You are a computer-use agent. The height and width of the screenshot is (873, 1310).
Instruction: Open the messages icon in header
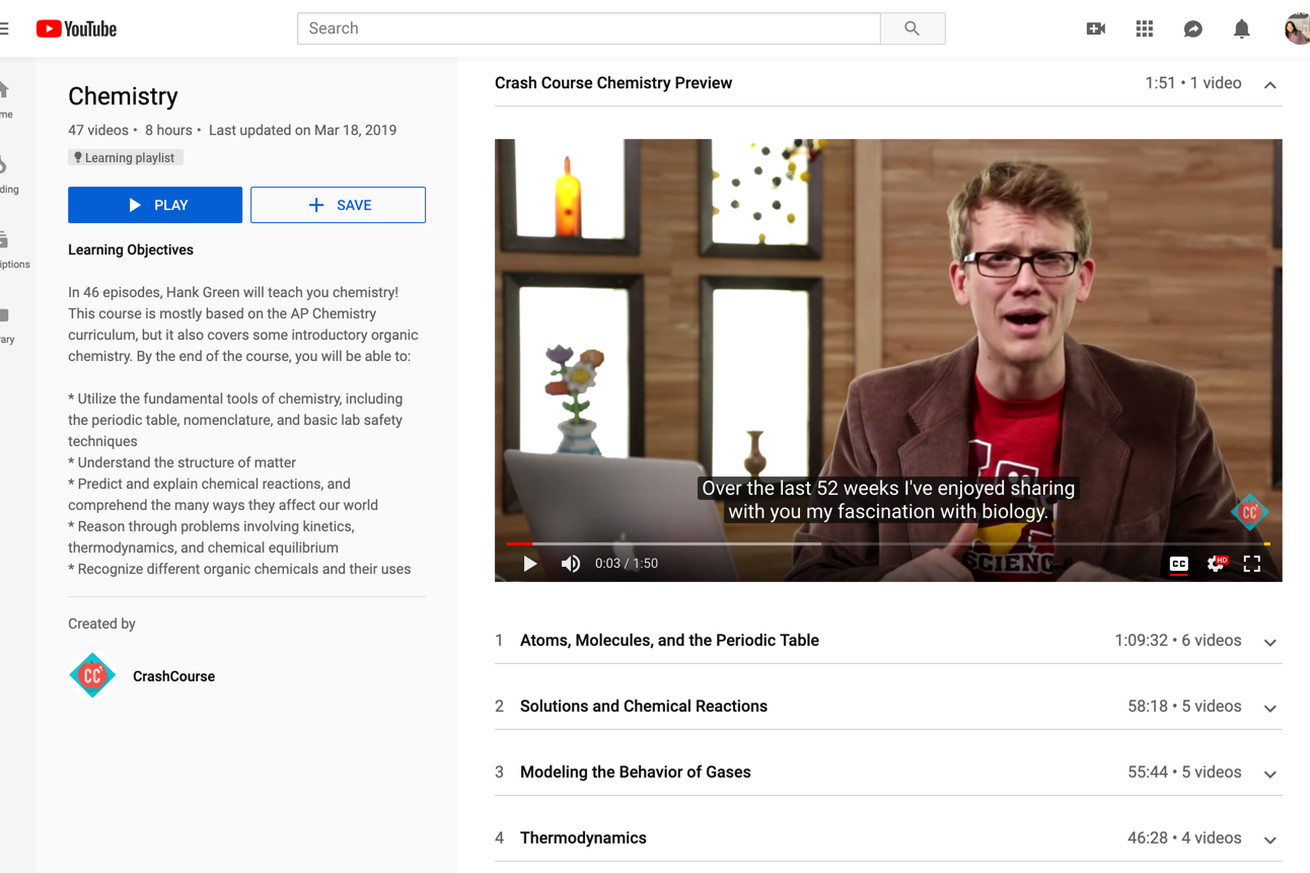[1193, 29]
